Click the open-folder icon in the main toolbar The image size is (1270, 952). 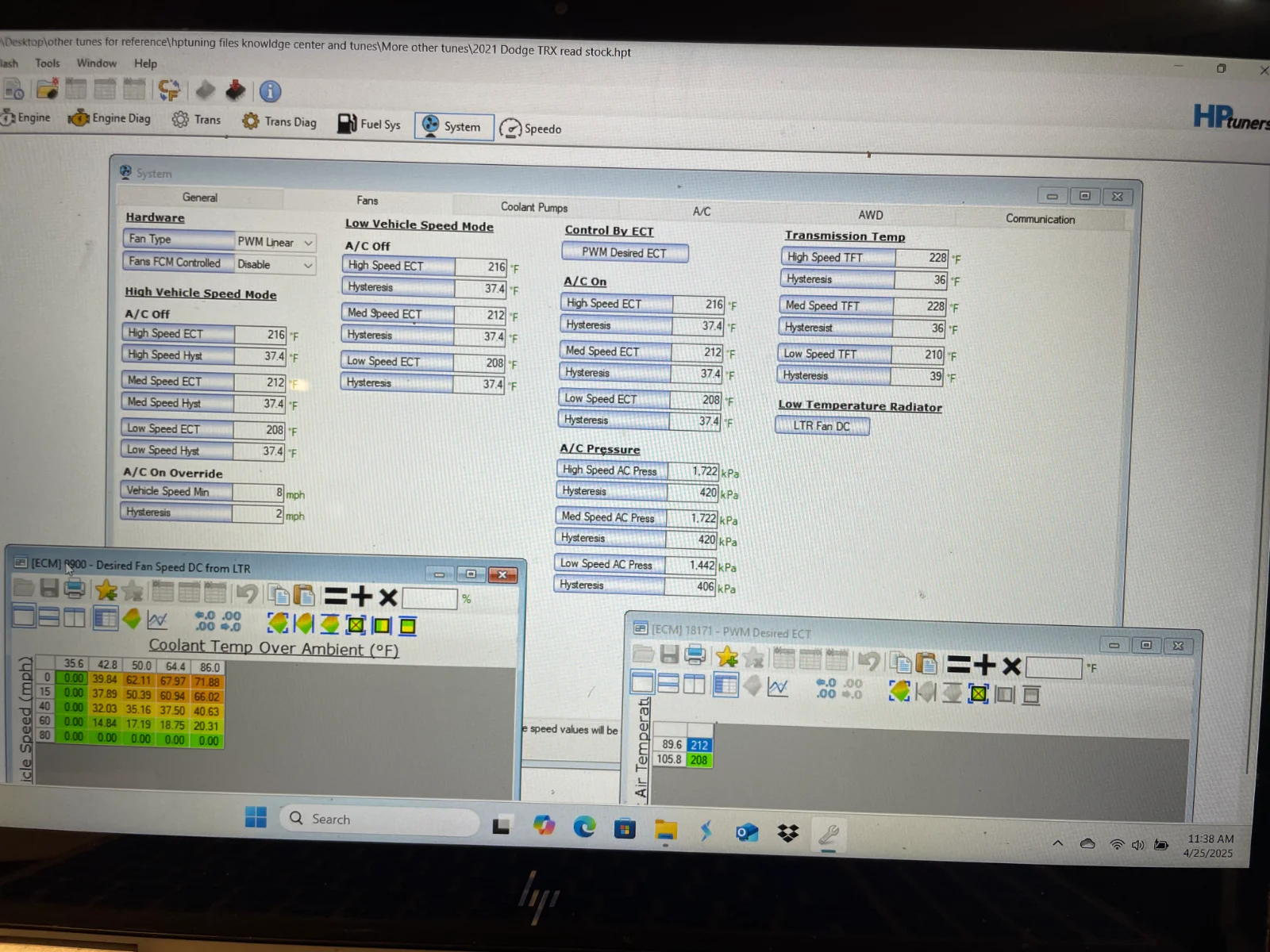[x=48, y=88]
